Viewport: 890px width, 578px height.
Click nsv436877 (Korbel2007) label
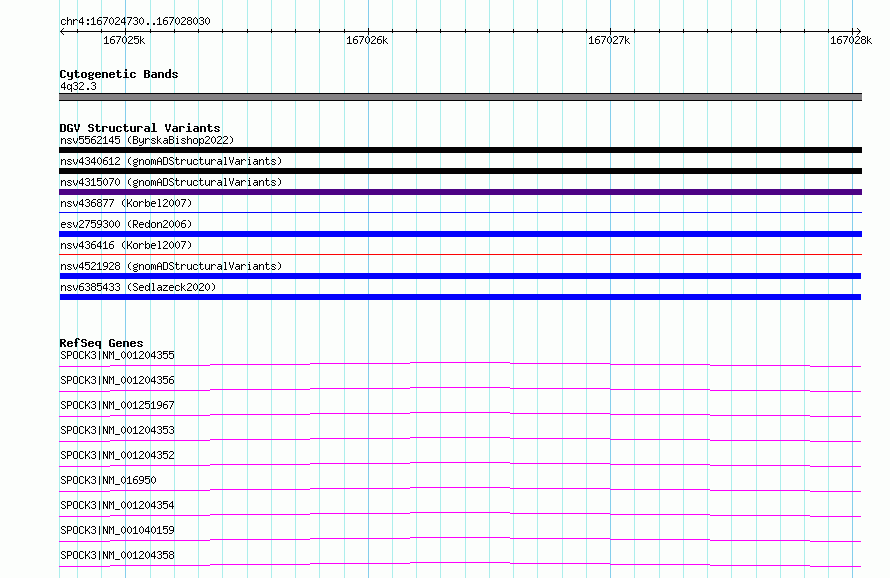(126, 203)
